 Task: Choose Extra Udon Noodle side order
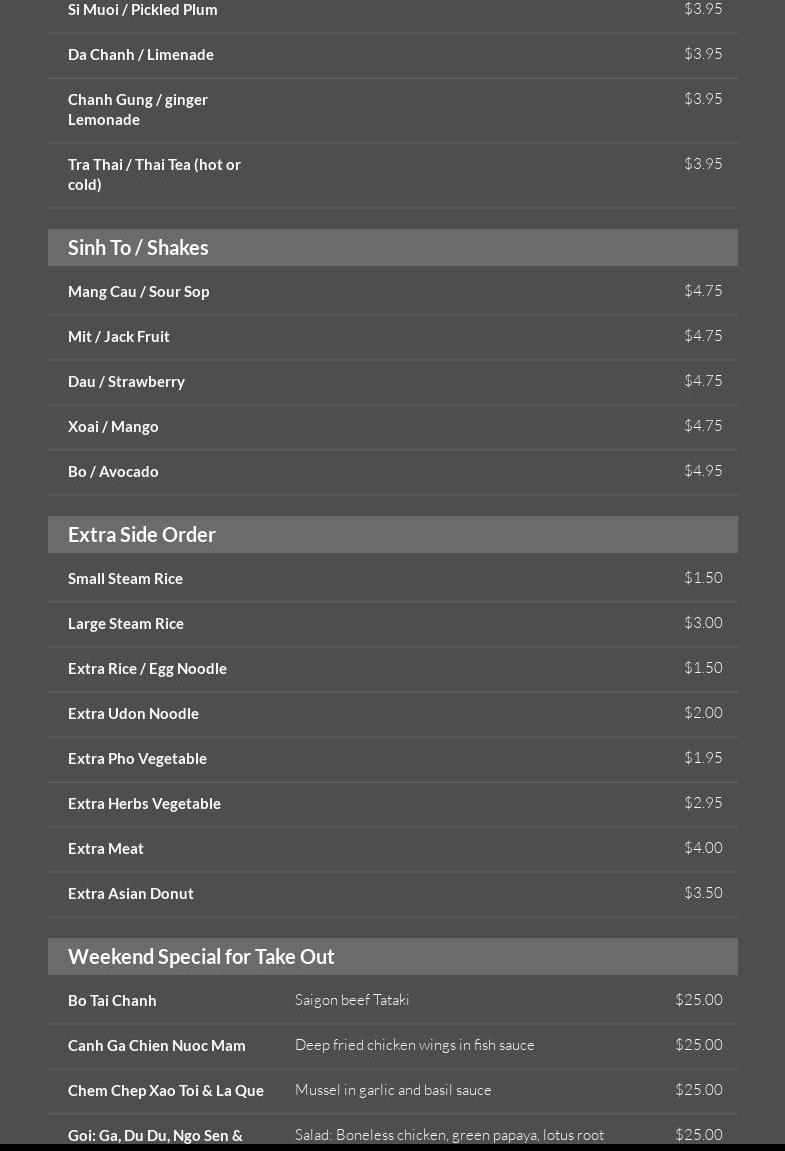(x=133, y=714)
